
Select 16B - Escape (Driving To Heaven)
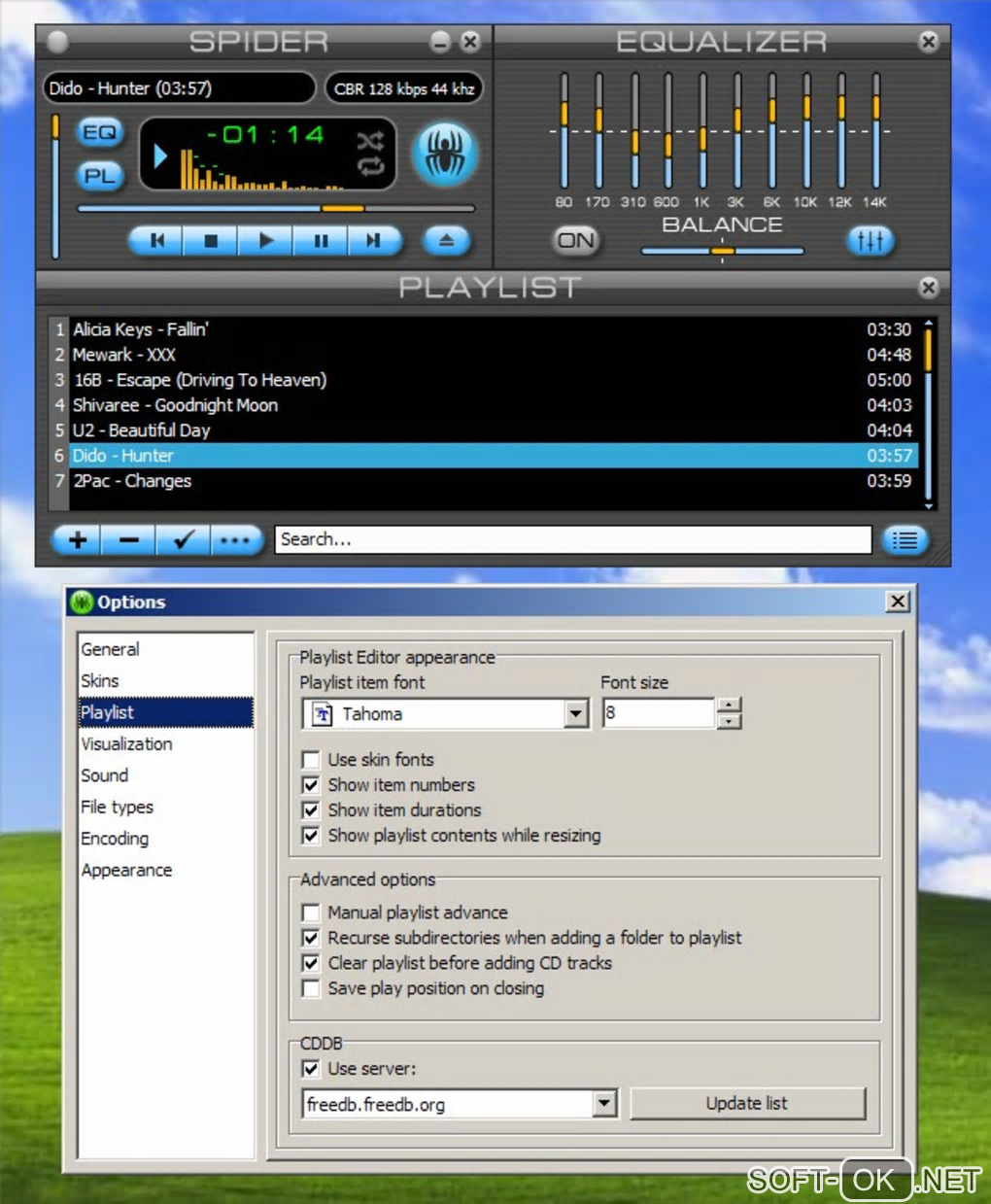(x=483, y=380)
